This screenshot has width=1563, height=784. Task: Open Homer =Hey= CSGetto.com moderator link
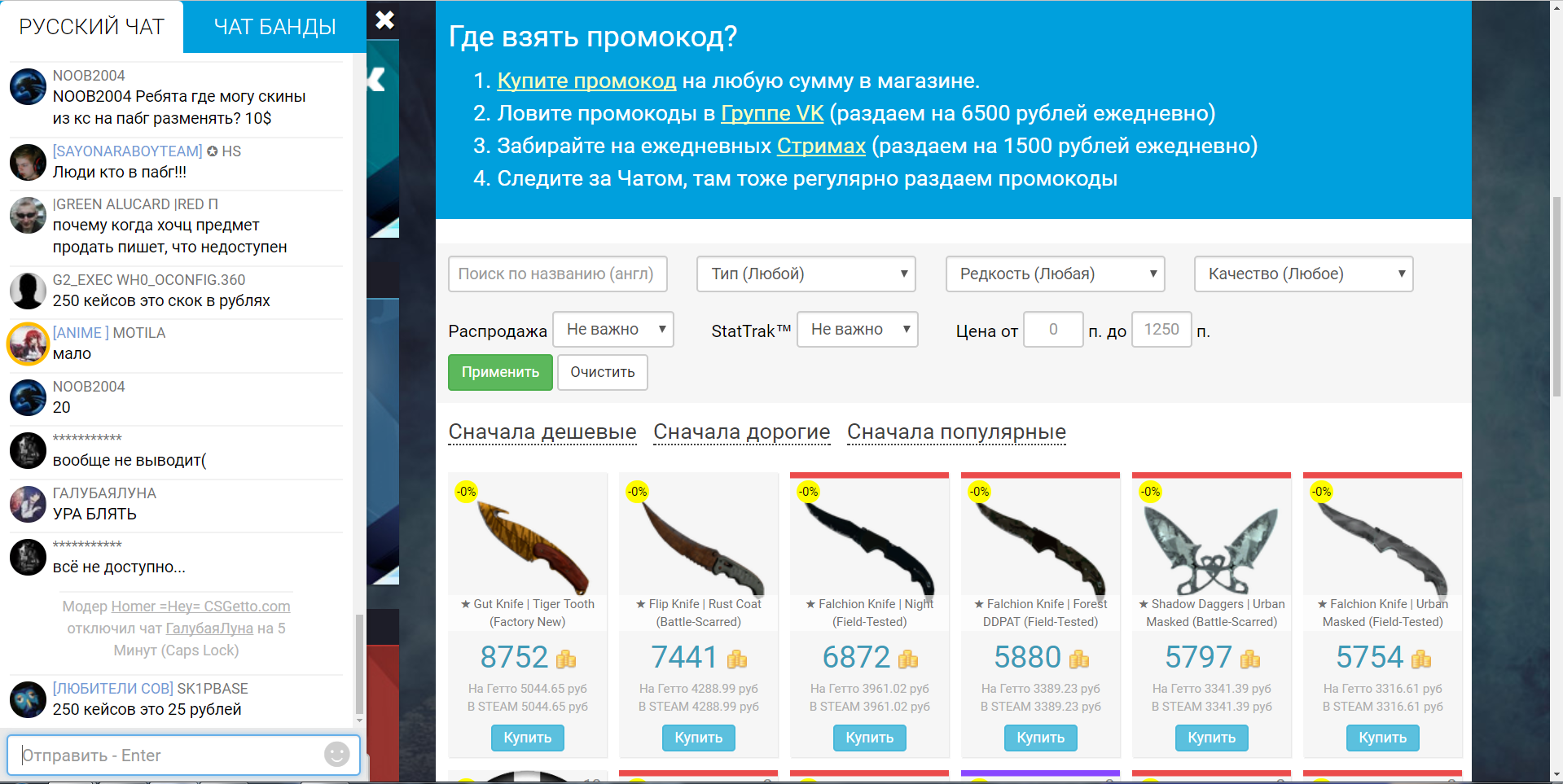click(200, 607)
